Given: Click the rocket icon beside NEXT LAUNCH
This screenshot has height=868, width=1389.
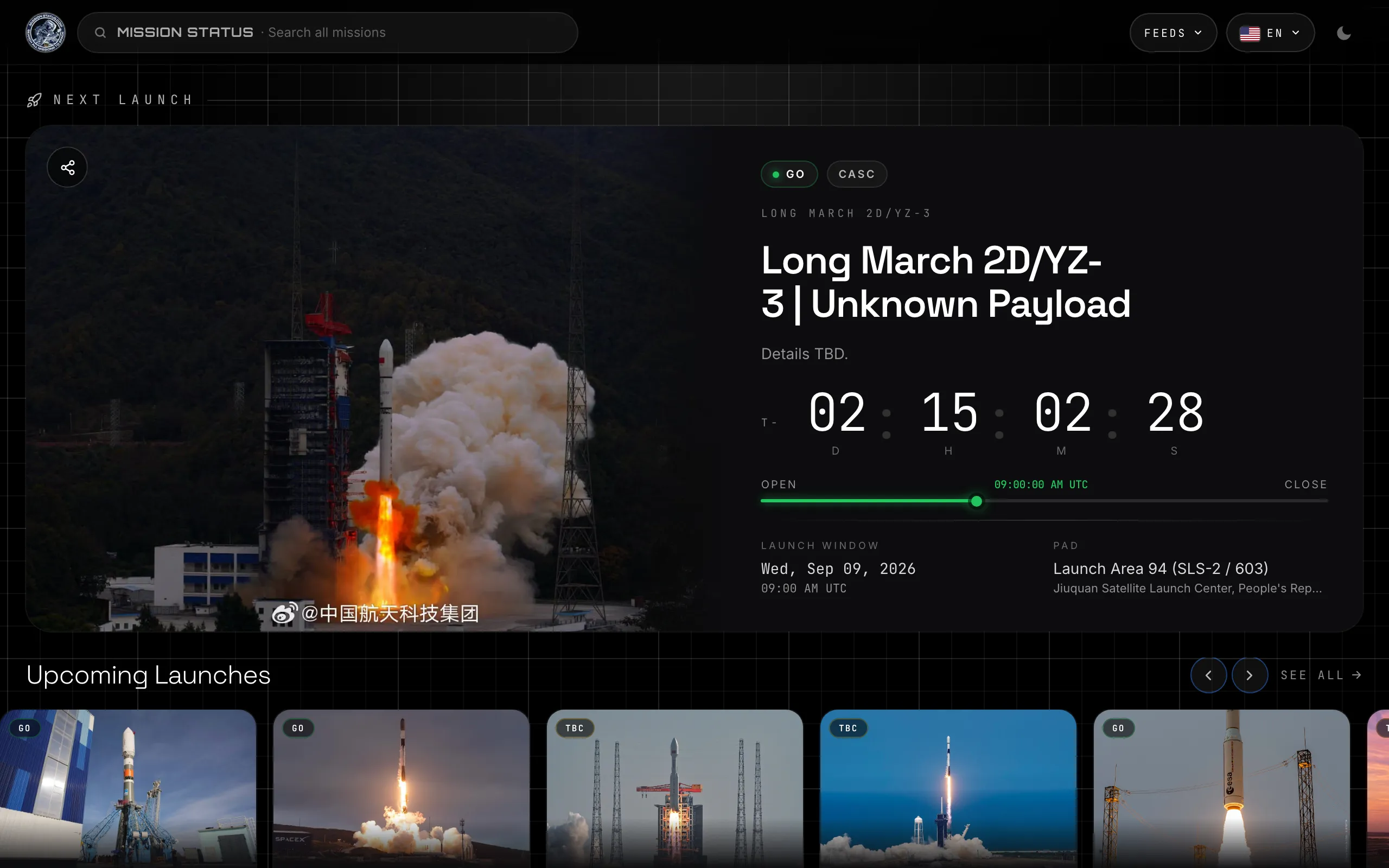Looking at the screenshot, I should click(34, 100).
